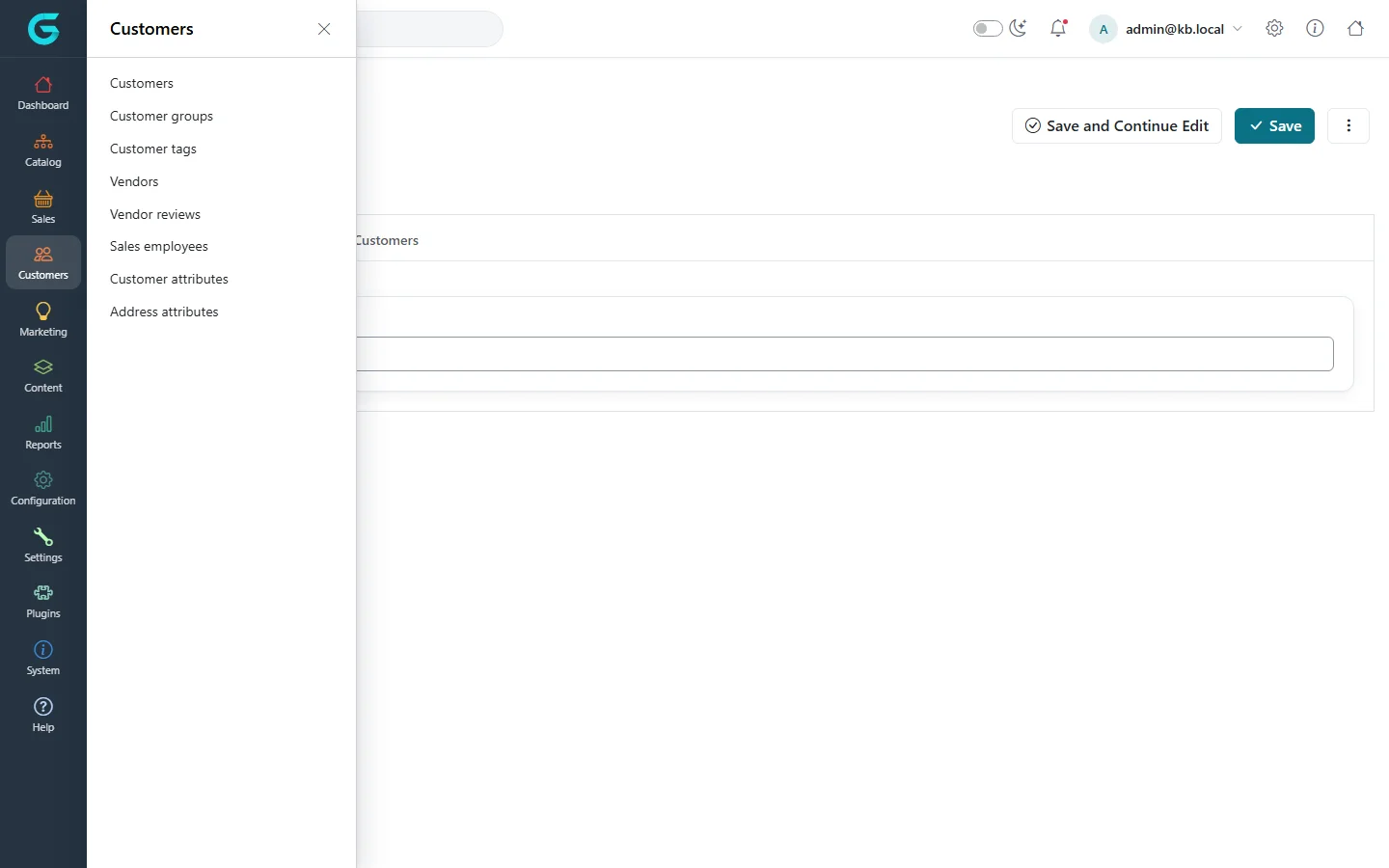
Task: Open Address attributes menu item
Action: tap(164, 312)
